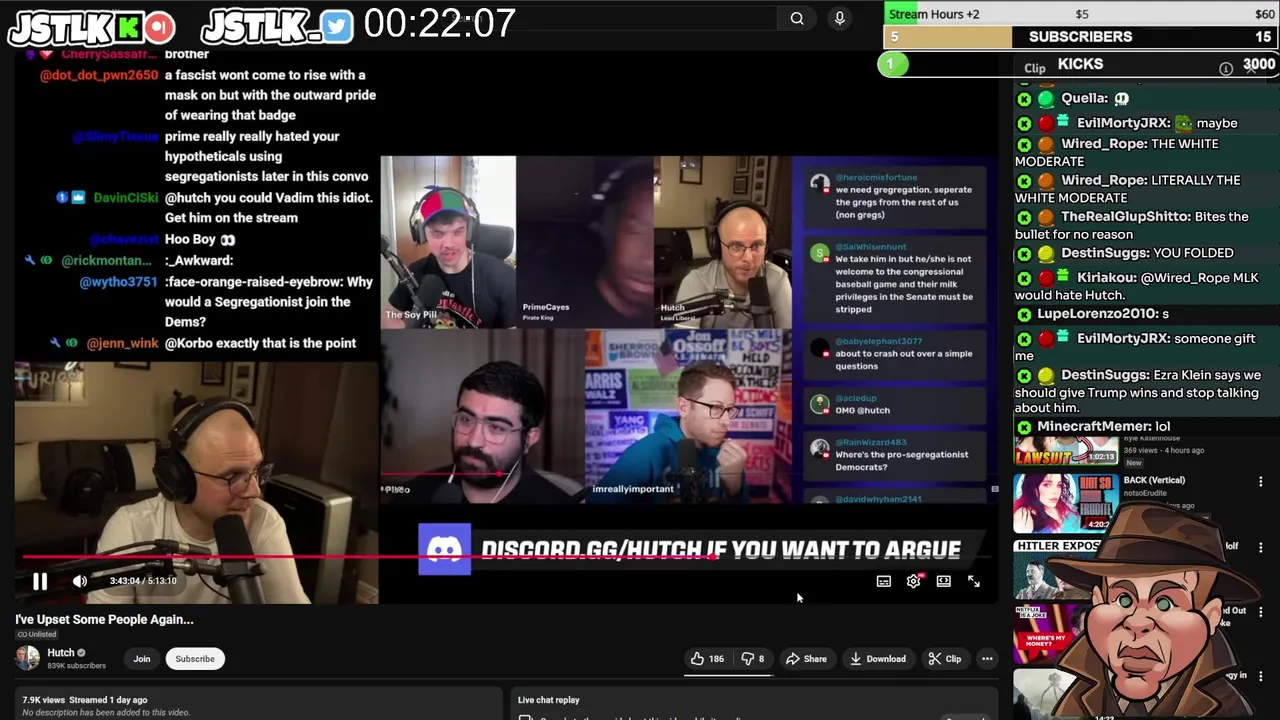1280x720 pixels.
Task: Click the green X icon beside the Ezra Klein message
Action: (1024, 376)
